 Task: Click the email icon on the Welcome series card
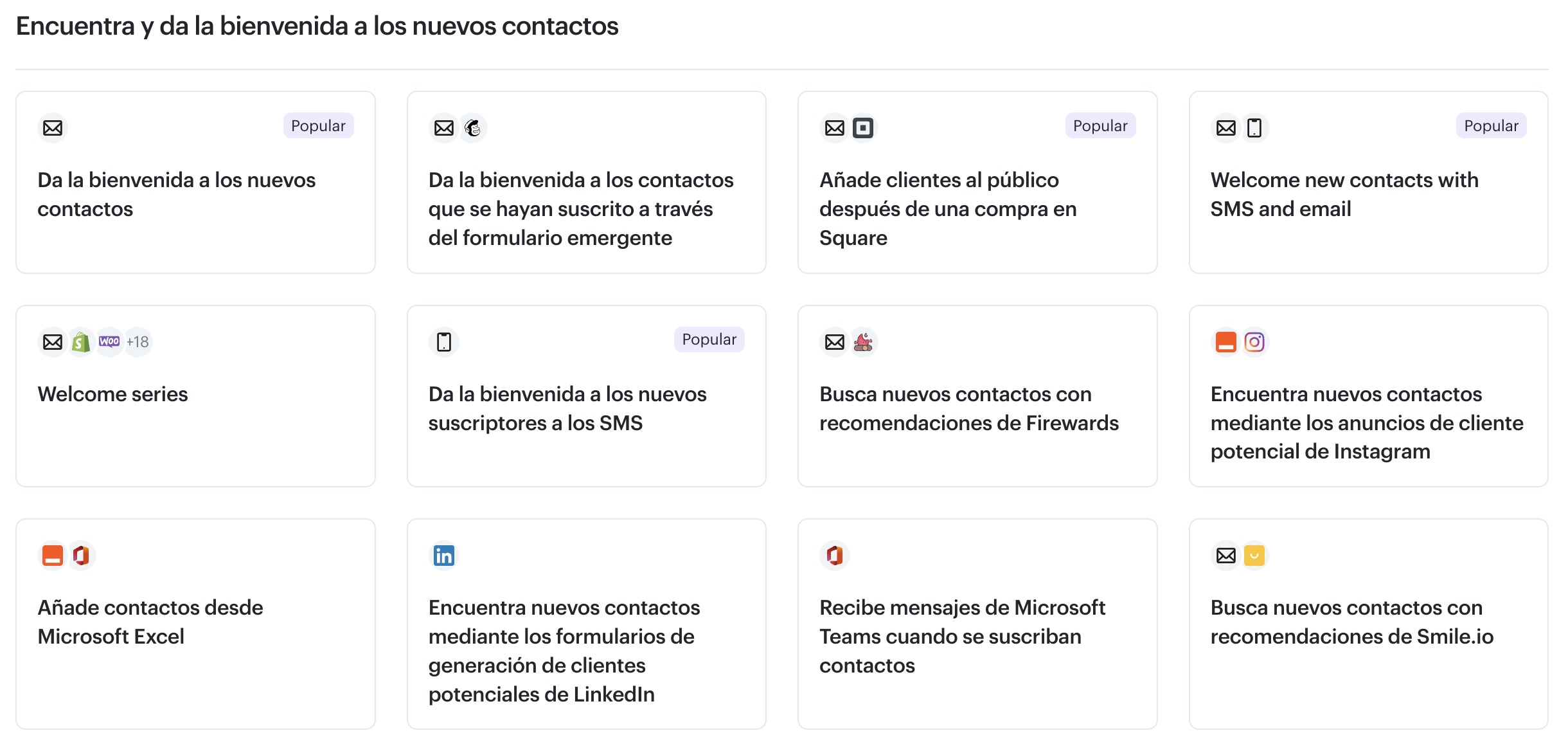tap(51, 341)
